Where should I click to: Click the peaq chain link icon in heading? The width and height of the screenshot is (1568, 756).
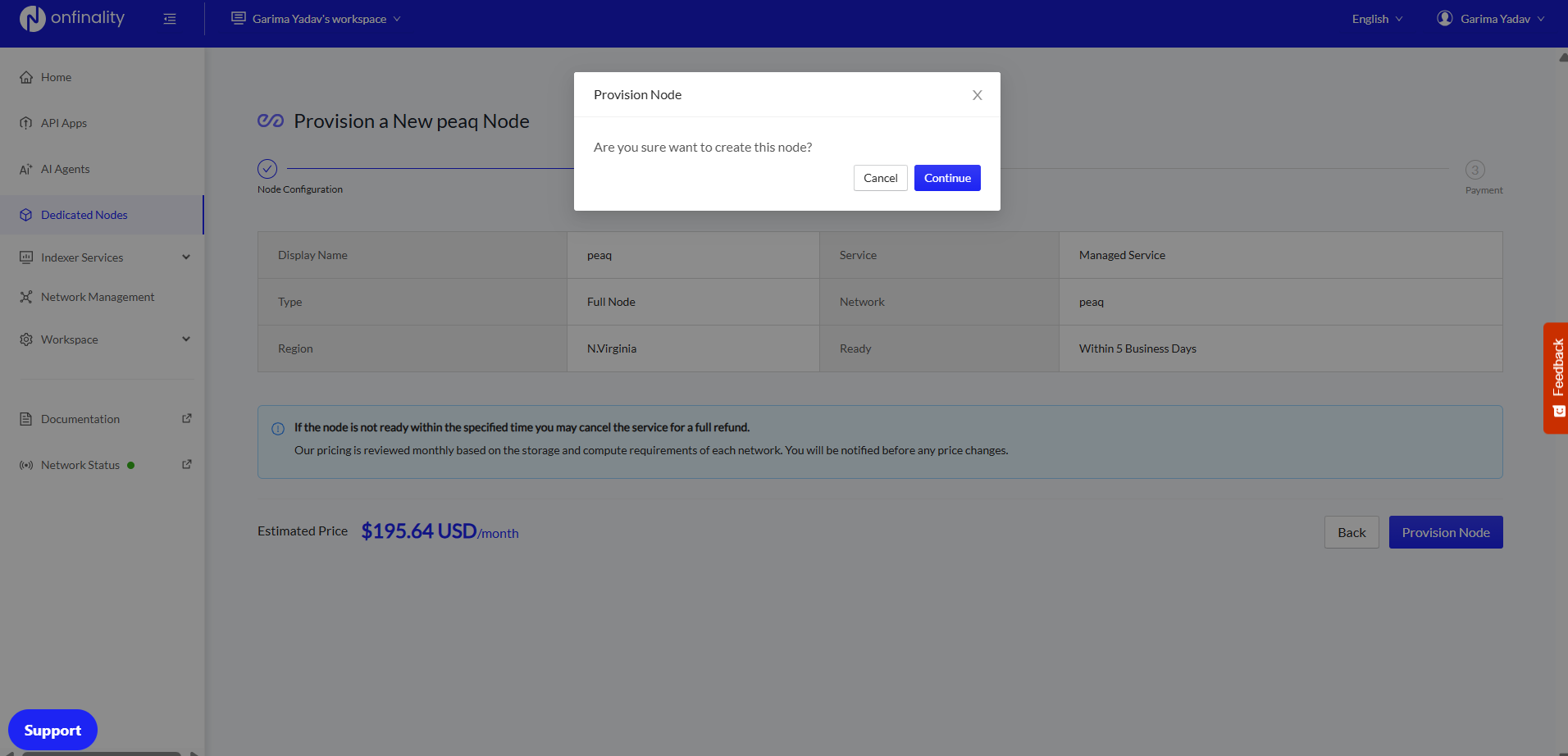(271, 121)
